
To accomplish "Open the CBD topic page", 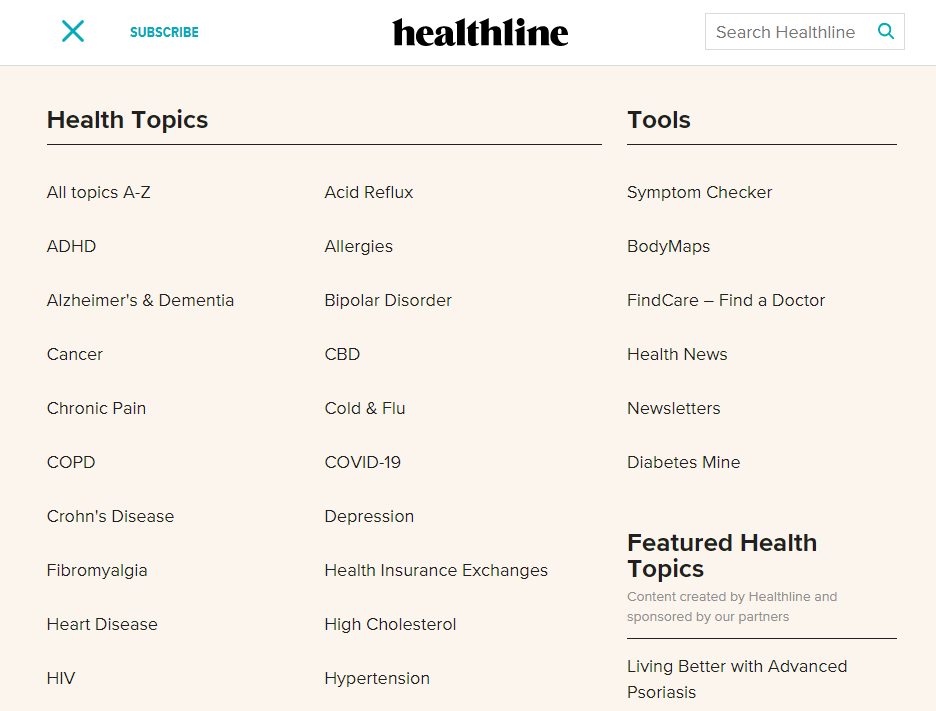I will pos(342,354).
